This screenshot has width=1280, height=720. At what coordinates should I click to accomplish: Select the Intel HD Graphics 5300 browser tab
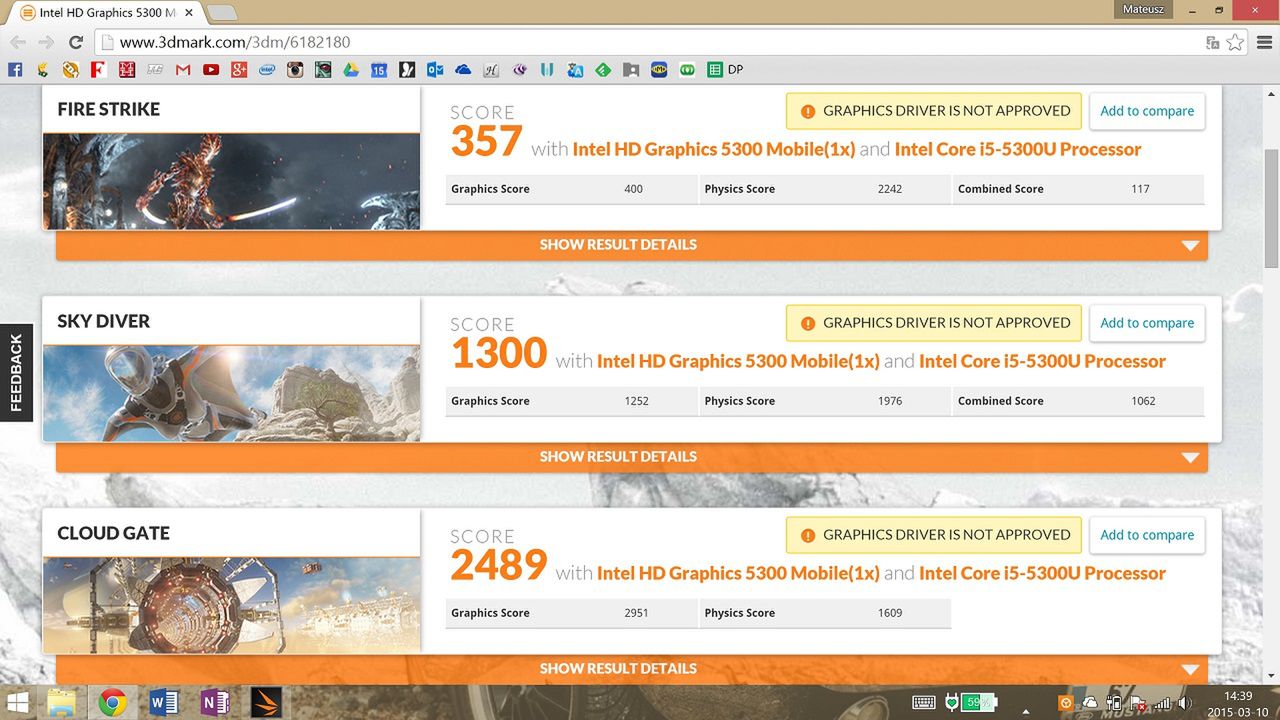(95, 12)
